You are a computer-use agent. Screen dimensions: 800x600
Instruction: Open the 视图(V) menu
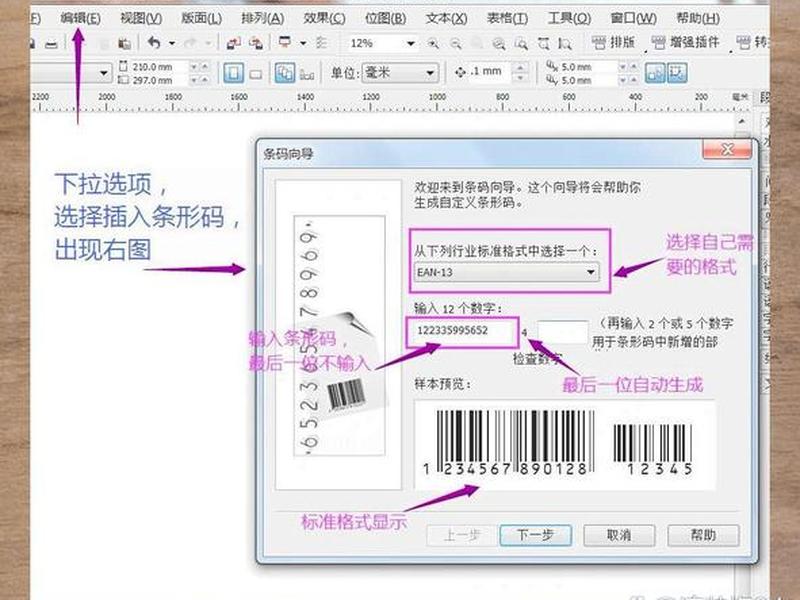141,19
